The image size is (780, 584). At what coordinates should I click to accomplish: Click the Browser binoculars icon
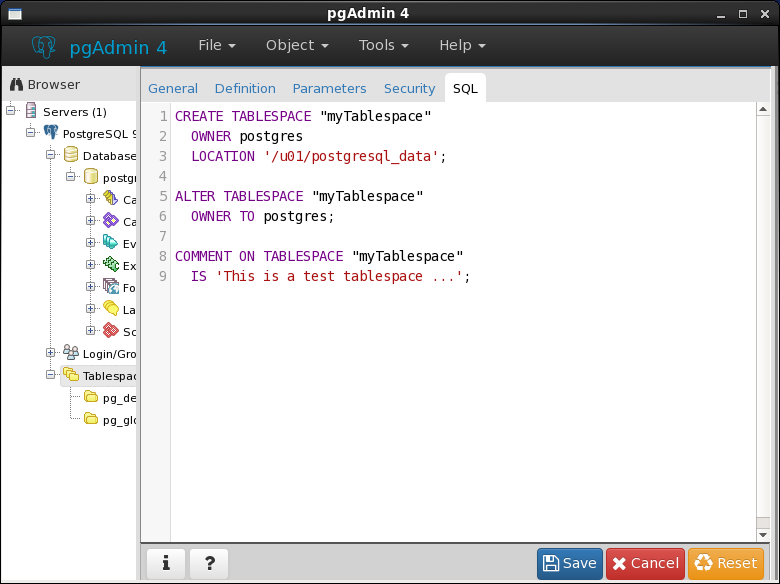tap(16, 84)
